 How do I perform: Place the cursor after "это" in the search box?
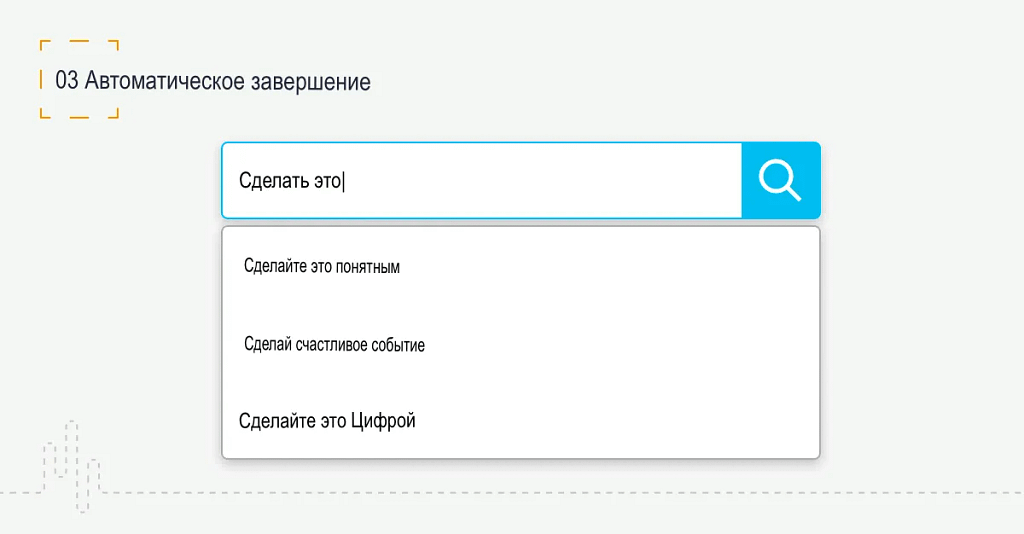coord(343,181)
